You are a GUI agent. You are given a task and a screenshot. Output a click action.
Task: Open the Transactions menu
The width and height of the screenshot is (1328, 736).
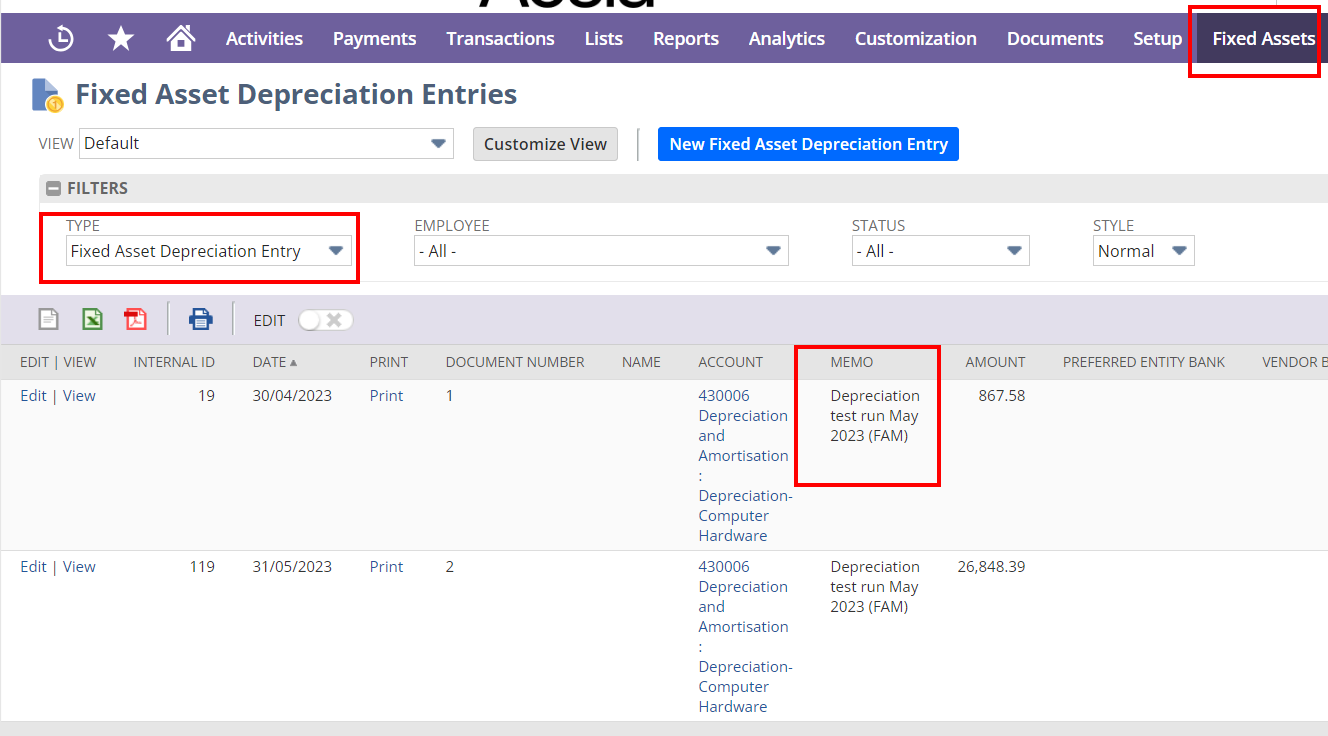click(500, 39)
